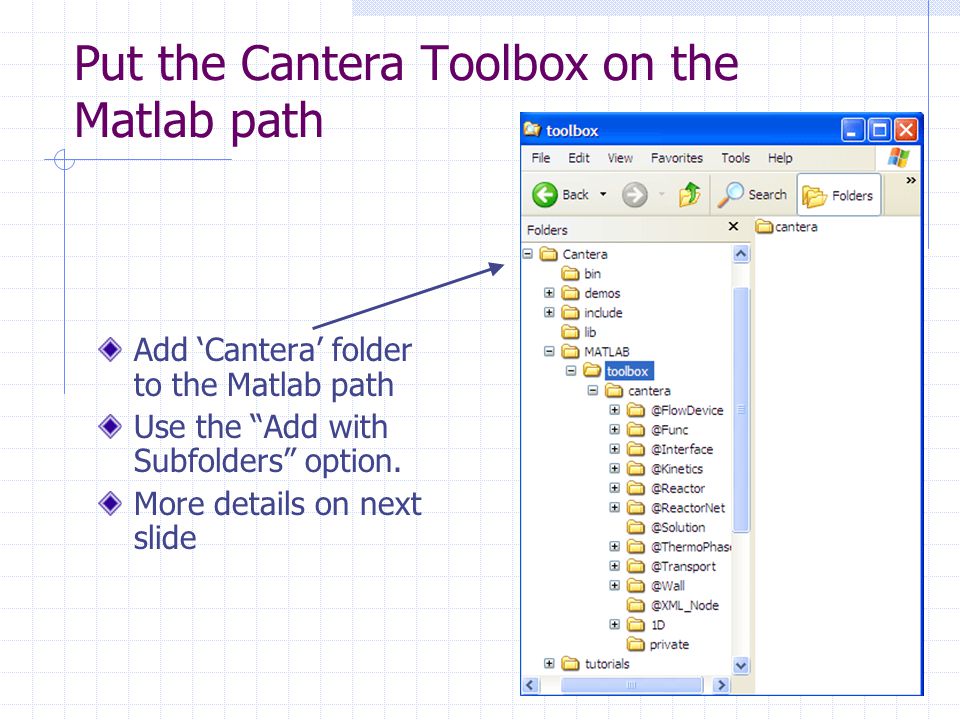This screenshot has height=720, width=960.
Task: Open the Favorites menu
Action: click(677, 158)
